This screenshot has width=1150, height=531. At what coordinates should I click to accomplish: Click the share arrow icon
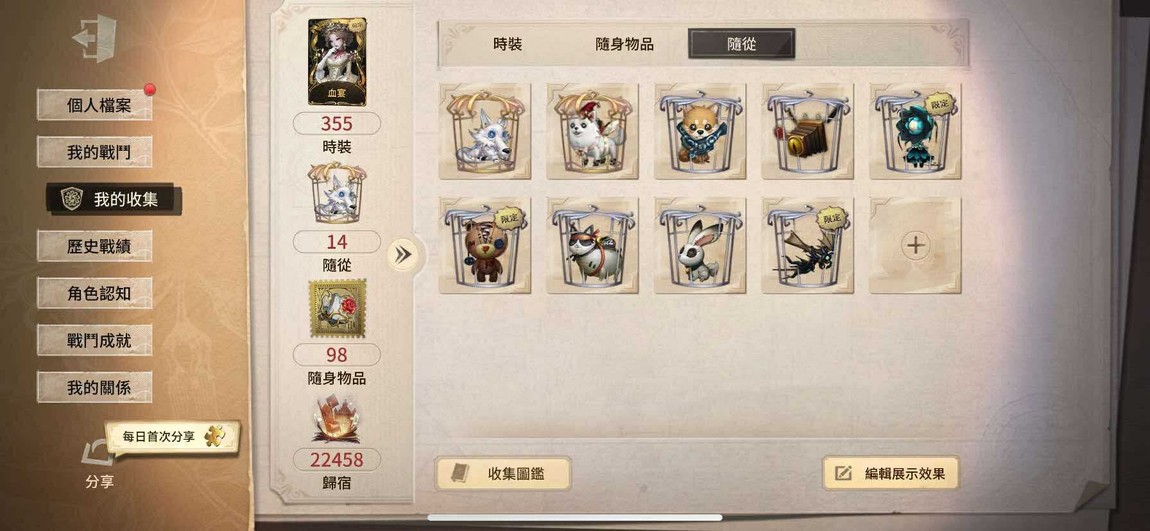[x=98, y=452]
